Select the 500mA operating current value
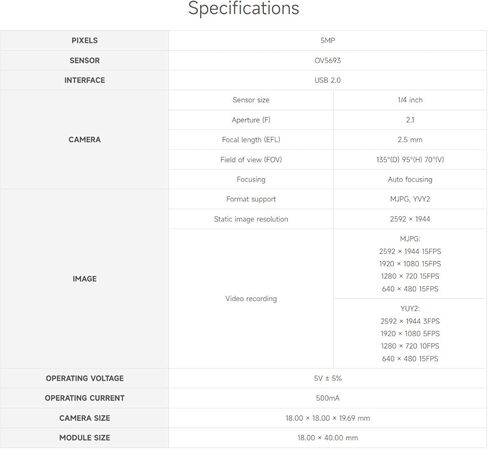 click(x=328, y=398)
